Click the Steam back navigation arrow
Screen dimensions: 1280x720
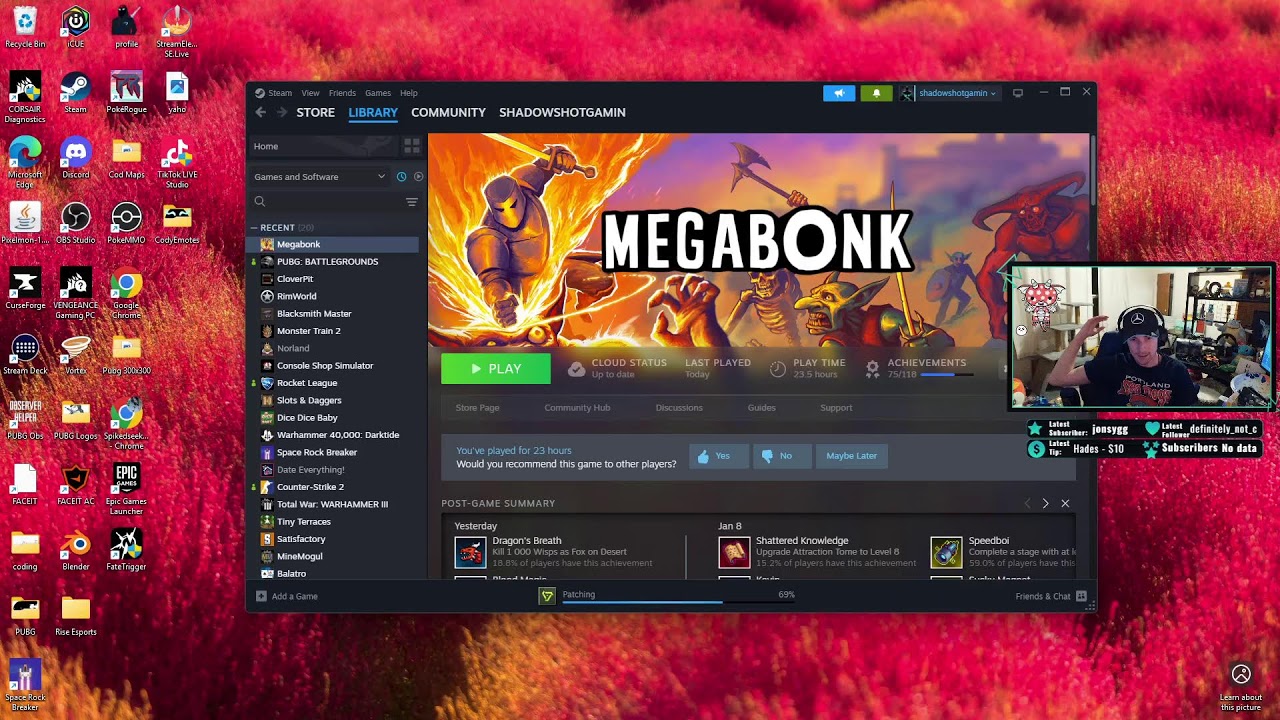pos(261,112)
